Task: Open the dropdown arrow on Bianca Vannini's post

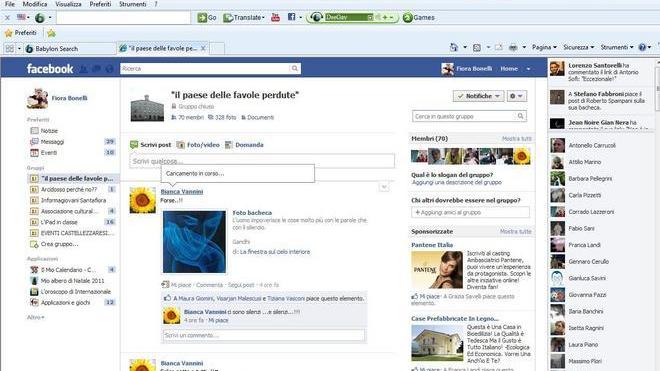Action: (383, 187)
